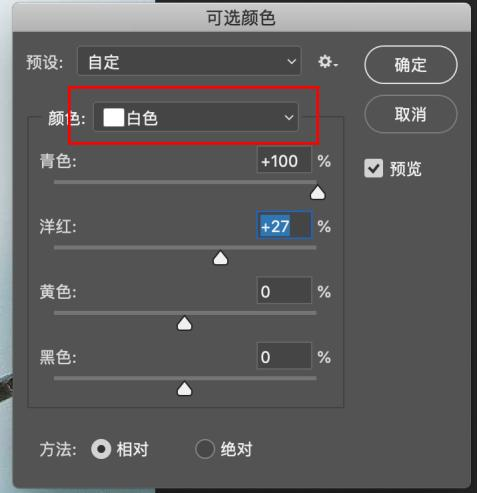Open the 预设 preset dropdown showing 自定
The width and height of the screenshot is (478, 493).
pos(189,61)
